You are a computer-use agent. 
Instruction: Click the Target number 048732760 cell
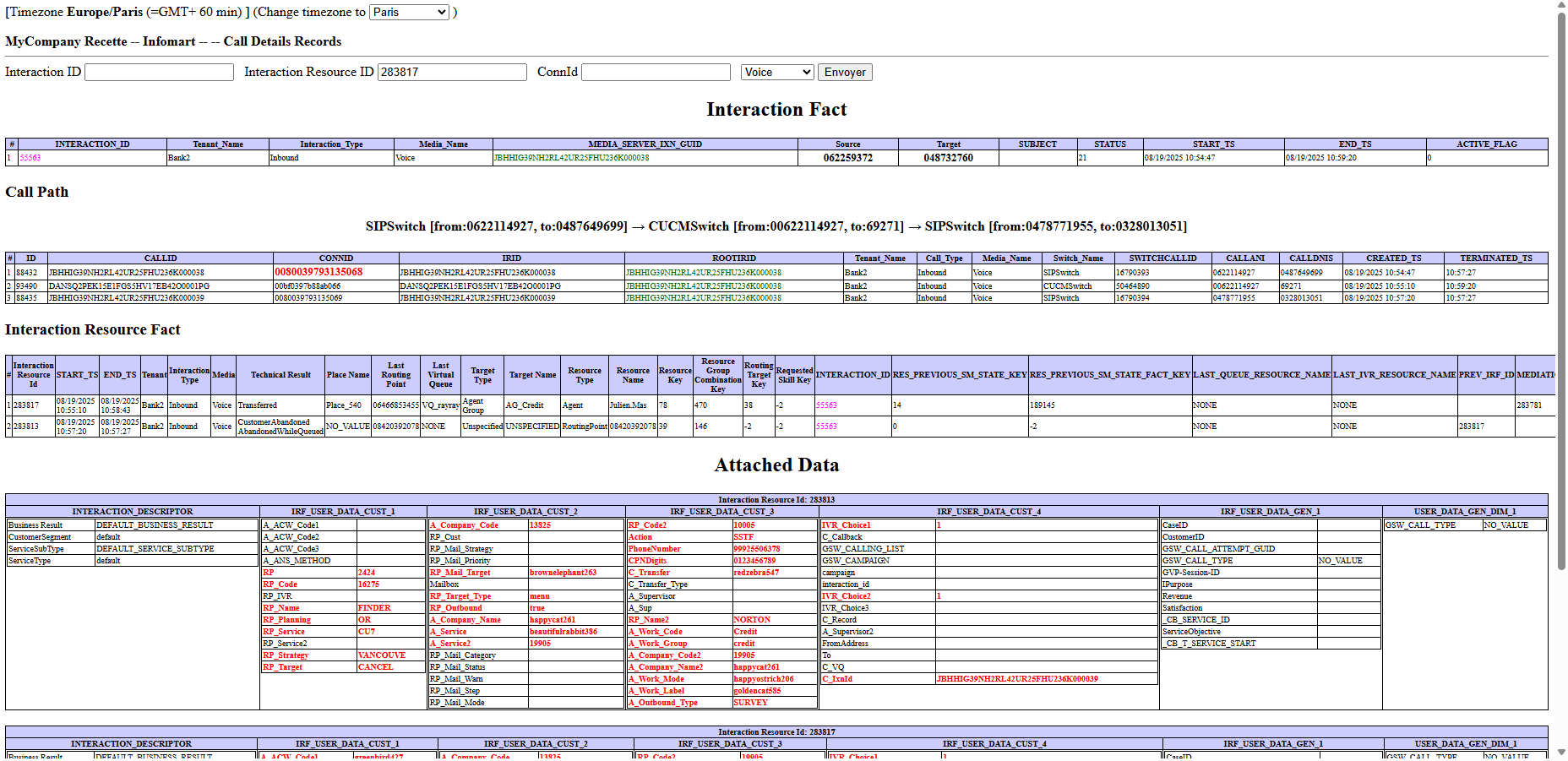948,158
